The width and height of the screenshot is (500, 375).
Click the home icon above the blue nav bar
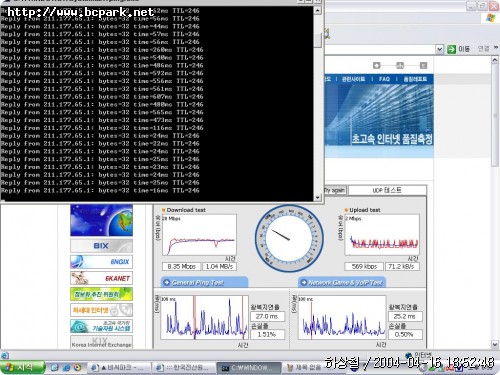pyautogui.click(x=377, y=66)
